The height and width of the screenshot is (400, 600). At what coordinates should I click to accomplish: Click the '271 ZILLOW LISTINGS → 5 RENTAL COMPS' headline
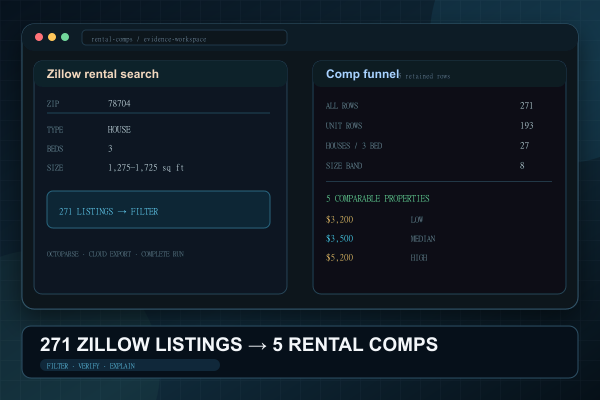[239, 344]
